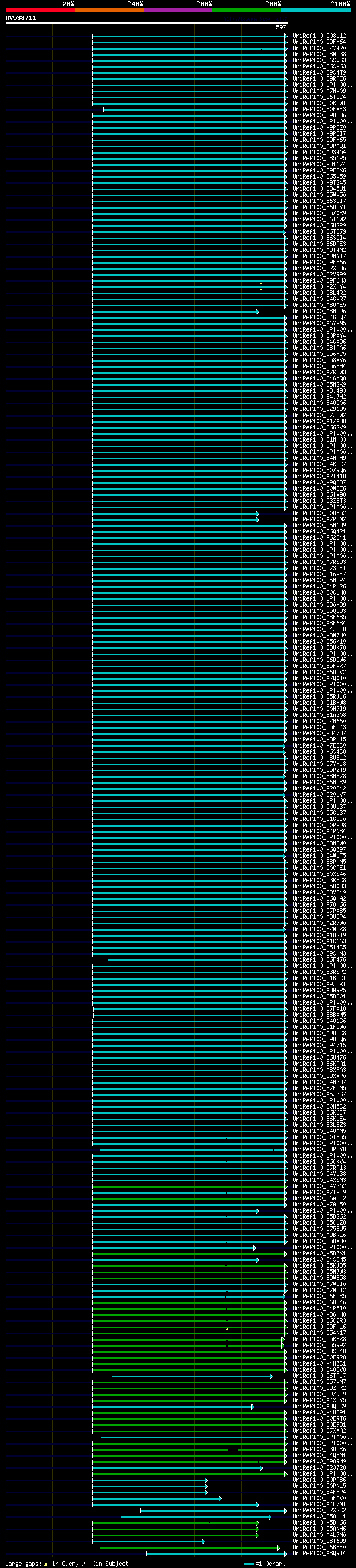Click the green alignment bar of UniRef100_C4Y3A2
Image resolution: width=356 pixels, height=1568 pixels.
[190, 1186]
